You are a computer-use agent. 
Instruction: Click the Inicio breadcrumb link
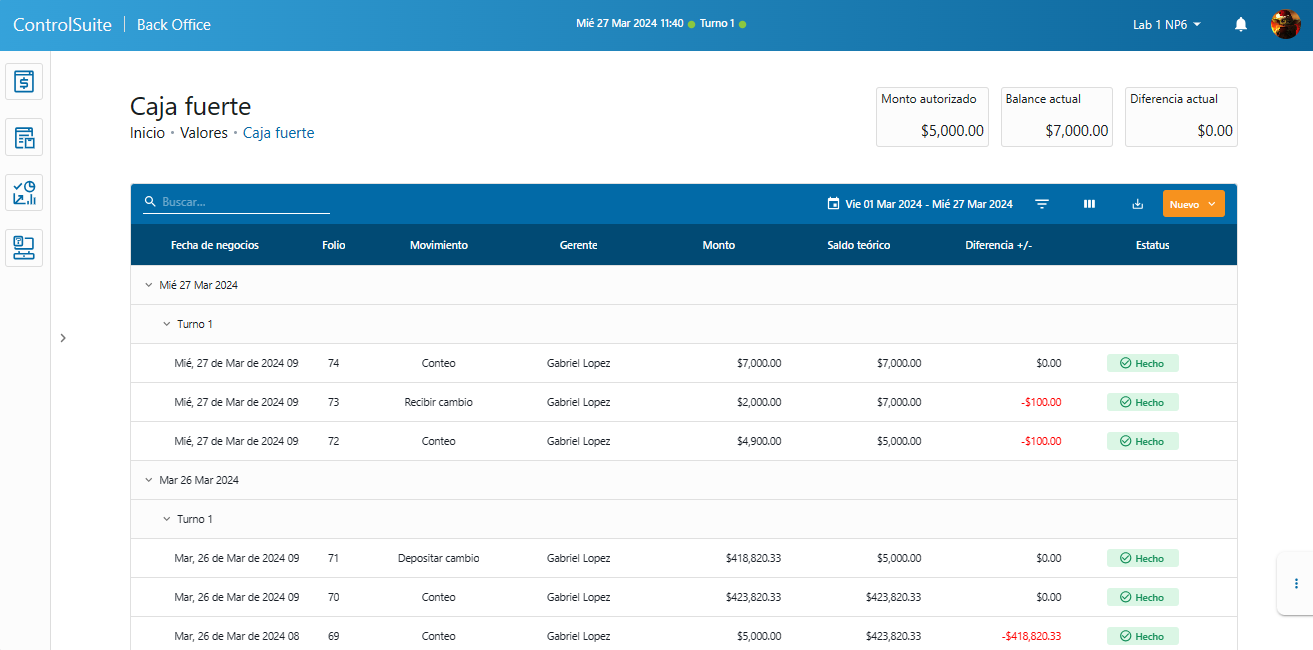(x=147, y=133)
